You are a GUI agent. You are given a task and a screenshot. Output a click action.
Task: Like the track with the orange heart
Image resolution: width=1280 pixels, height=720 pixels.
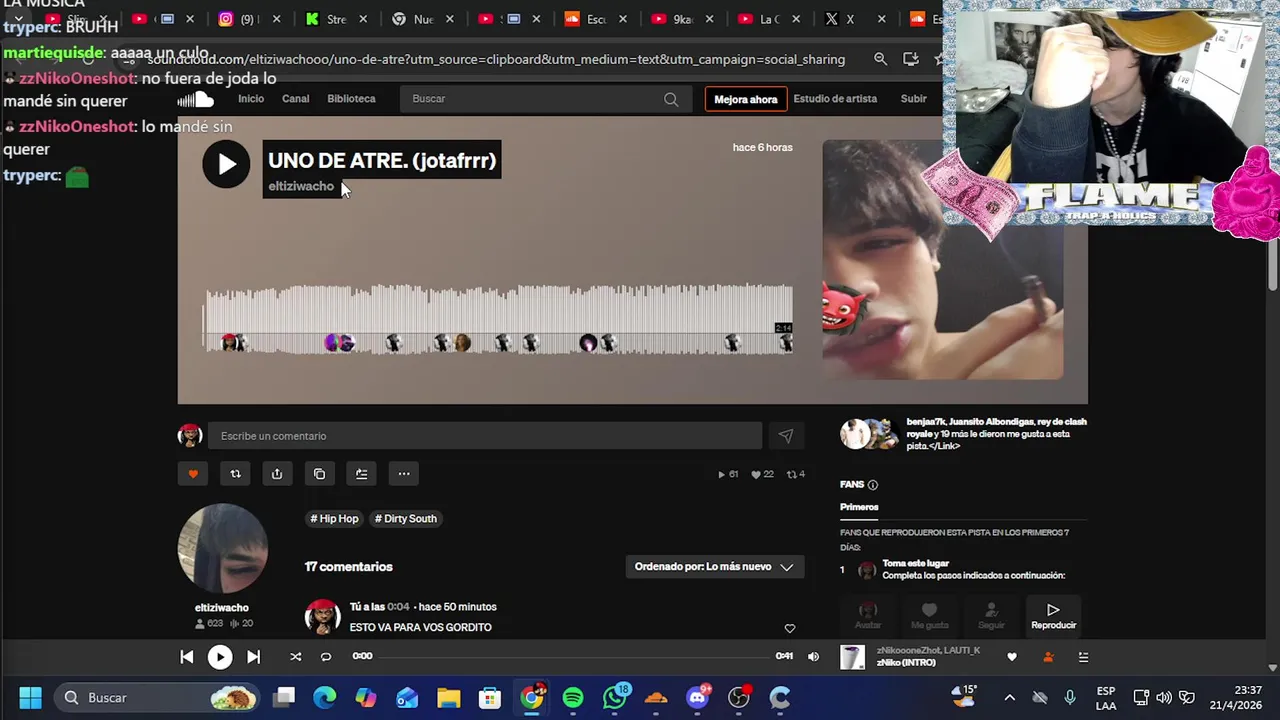point(193,474)
